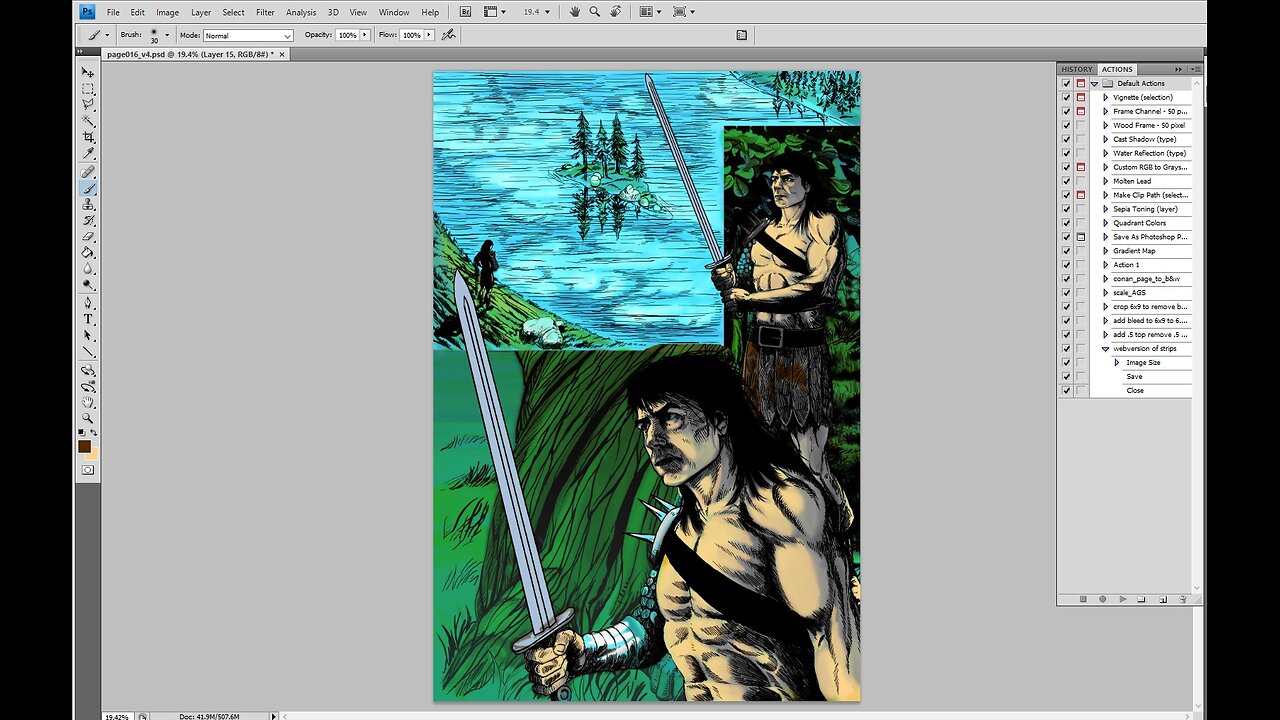Toggle Vignette (selection) action checkbox
This screenshot has height=720, width=1280.
pos(1066,97)
